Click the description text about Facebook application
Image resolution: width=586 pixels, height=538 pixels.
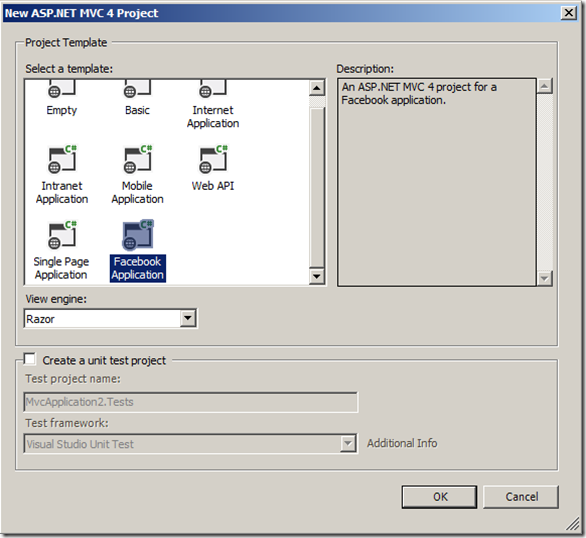click(x=419, y=94)
